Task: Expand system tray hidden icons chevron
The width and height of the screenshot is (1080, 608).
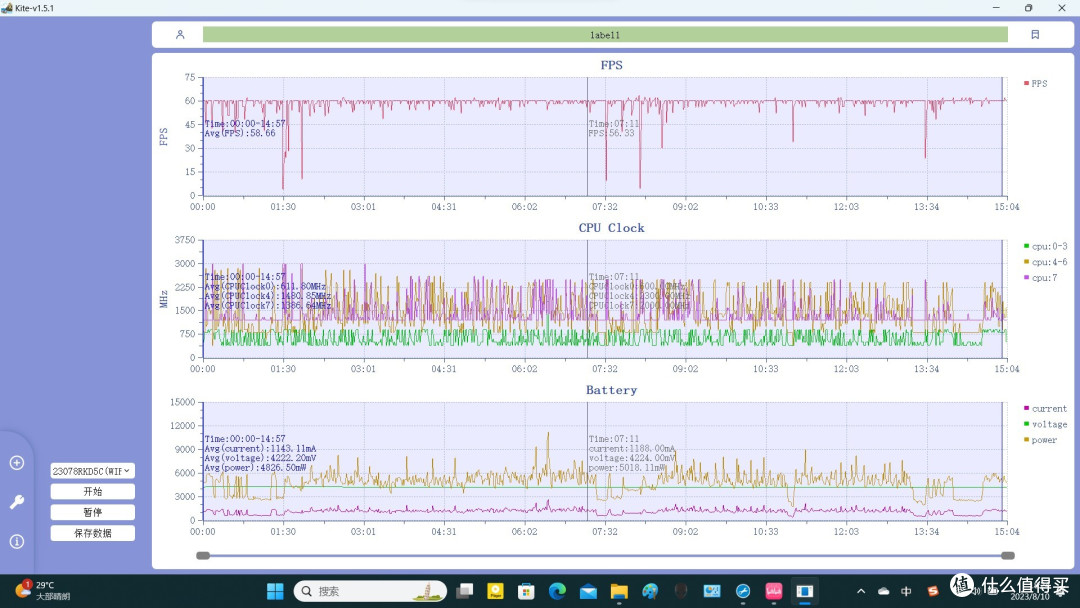Action: click(x=860, y=591)
